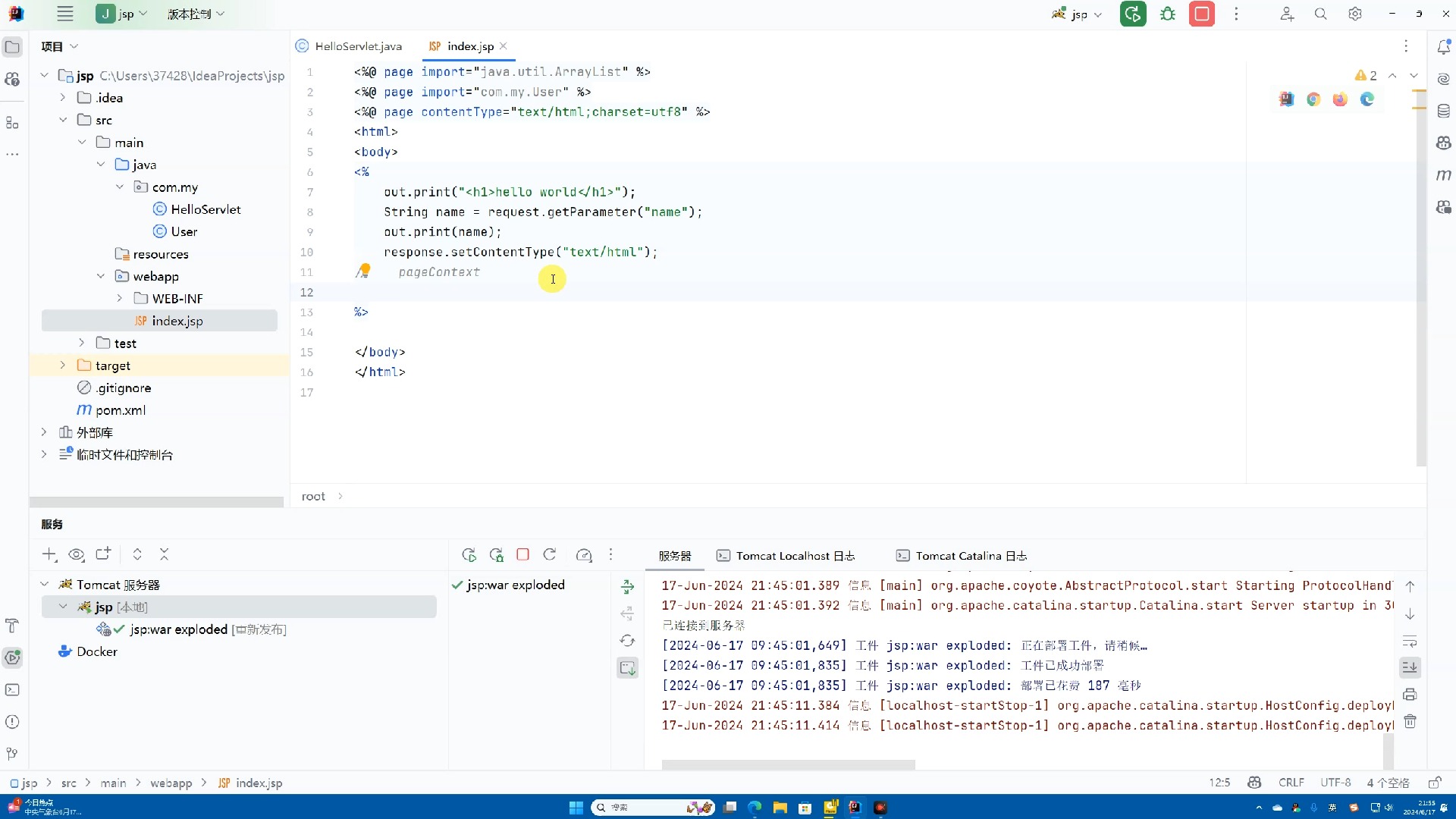The image size is (1456, 819).
Task: Open the version control dropdown
Action: [x=196, y=14]
